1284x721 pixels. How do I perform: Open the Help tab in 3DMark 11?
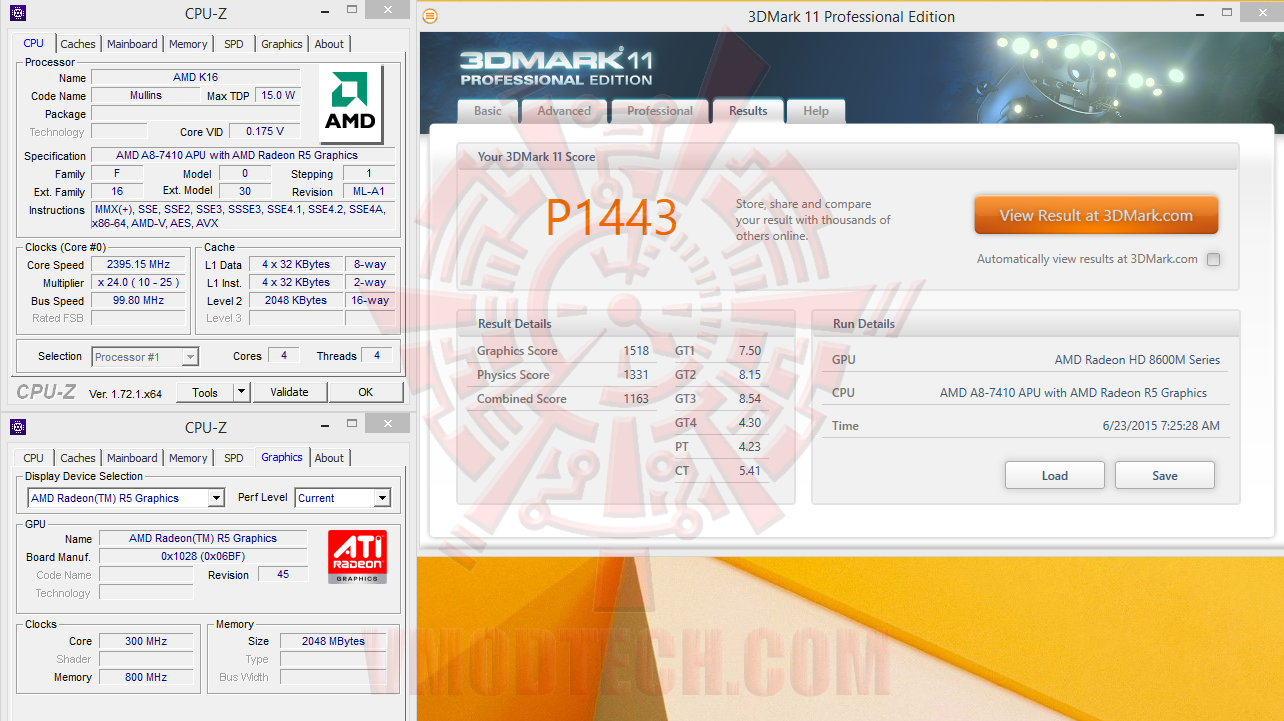click(x=816, y=111)
